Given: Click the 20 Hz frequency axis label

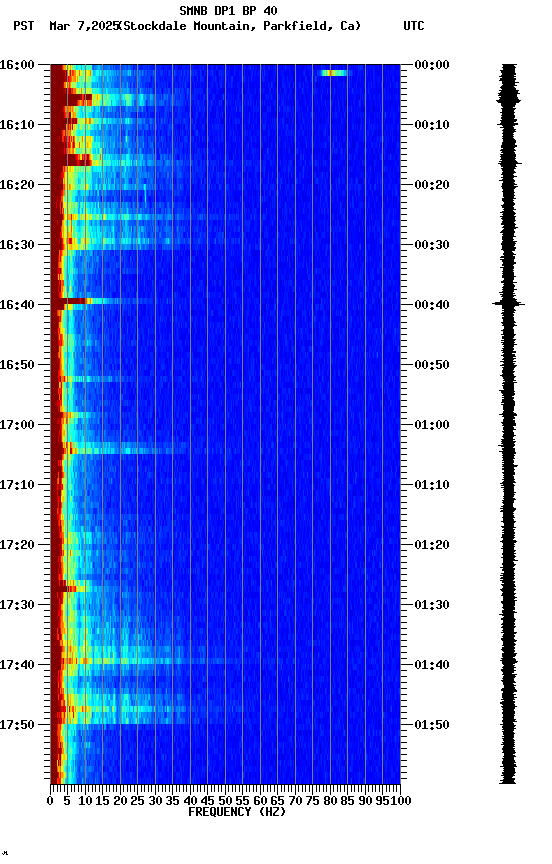Looking at the screenshot, I should click(120, 801).
